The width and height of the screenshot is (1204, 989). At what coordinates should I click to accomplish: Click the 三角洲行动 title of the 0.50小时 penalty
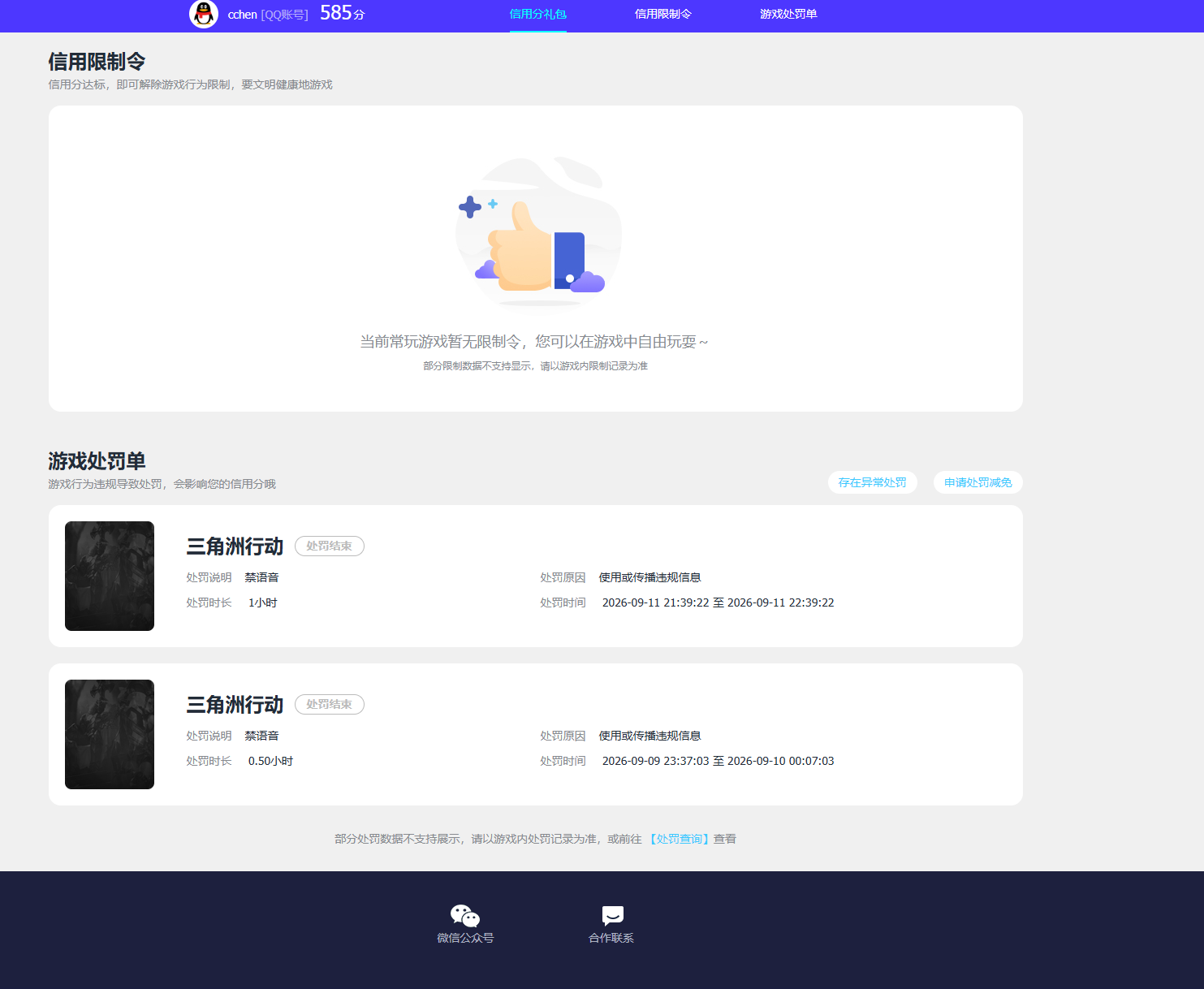tap(235, 705)
